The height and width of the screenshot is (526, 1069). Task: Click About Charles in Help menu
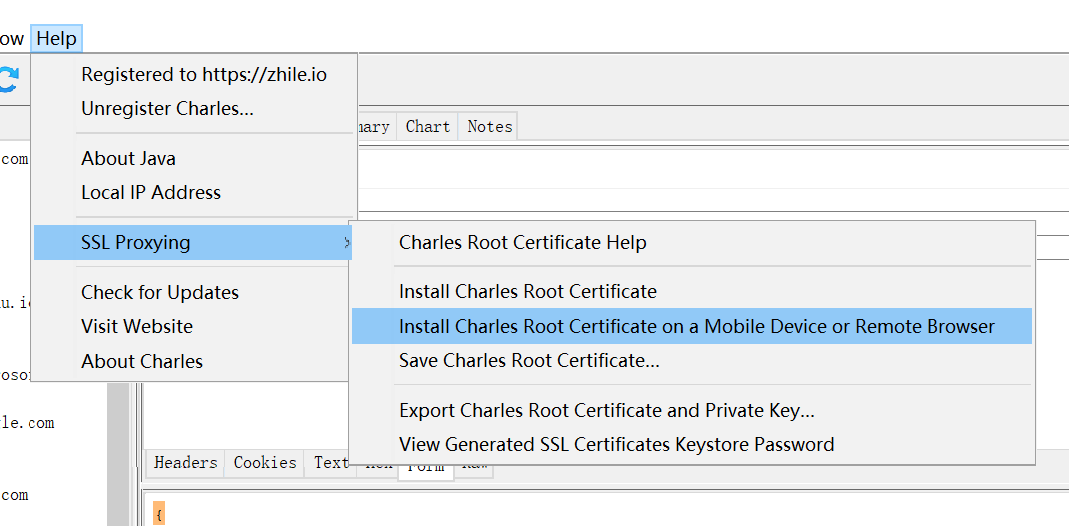tap(142, 361)
